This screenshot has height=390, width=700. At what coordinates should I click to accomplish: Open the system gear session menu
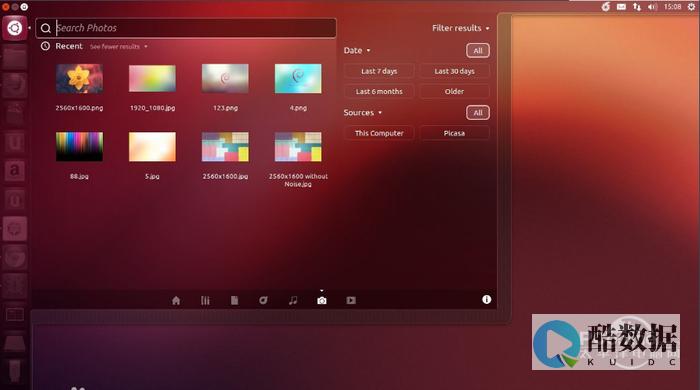(x=691, y=7)
